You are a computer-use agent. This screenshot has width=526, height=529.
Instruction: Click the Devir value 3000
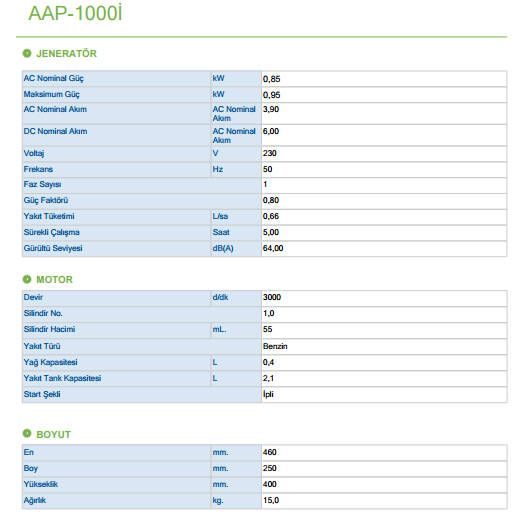coord(272,297)
